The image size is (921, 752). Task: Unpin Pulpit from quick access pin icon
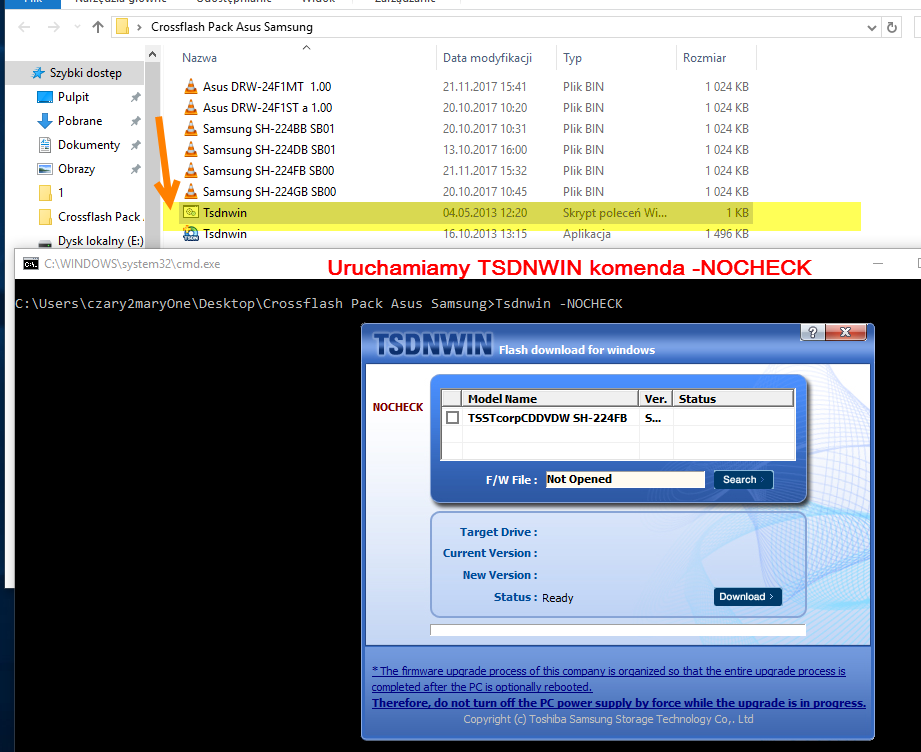135,97
